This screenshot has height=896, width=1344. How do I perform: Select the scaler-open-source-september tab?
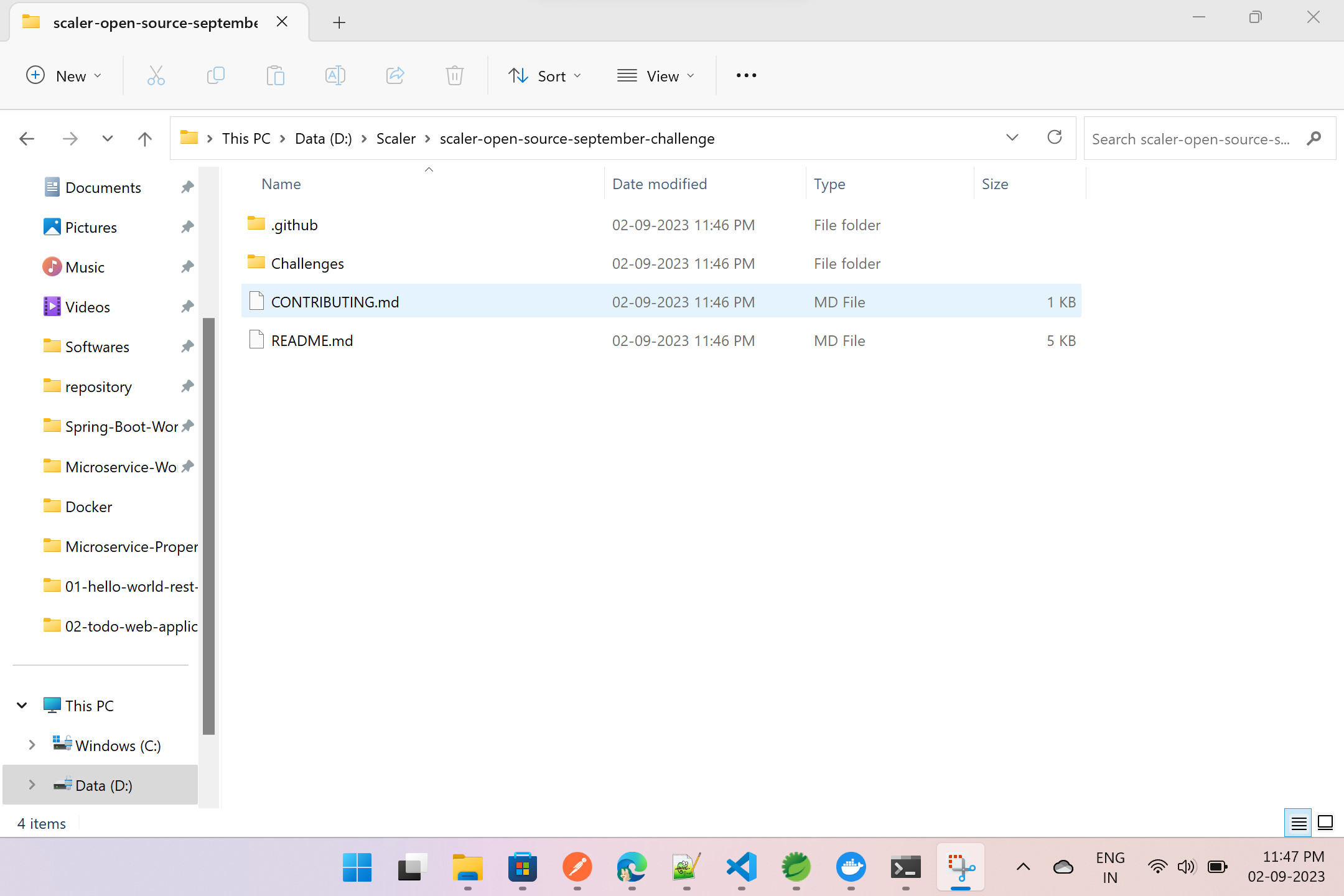(155, 22)
